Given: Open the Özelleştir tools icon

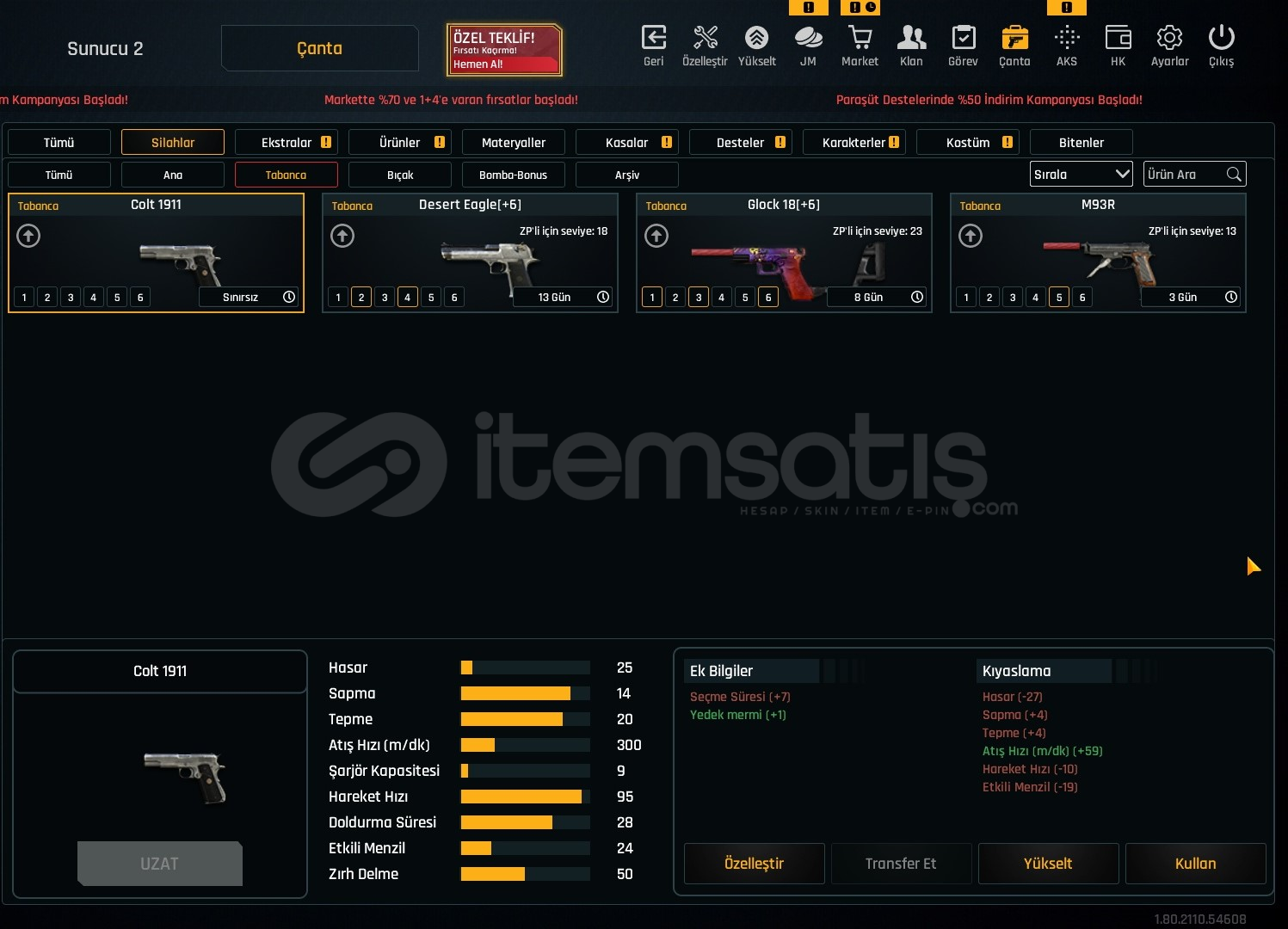Looking at the screenshot, I should pos(705,39).
